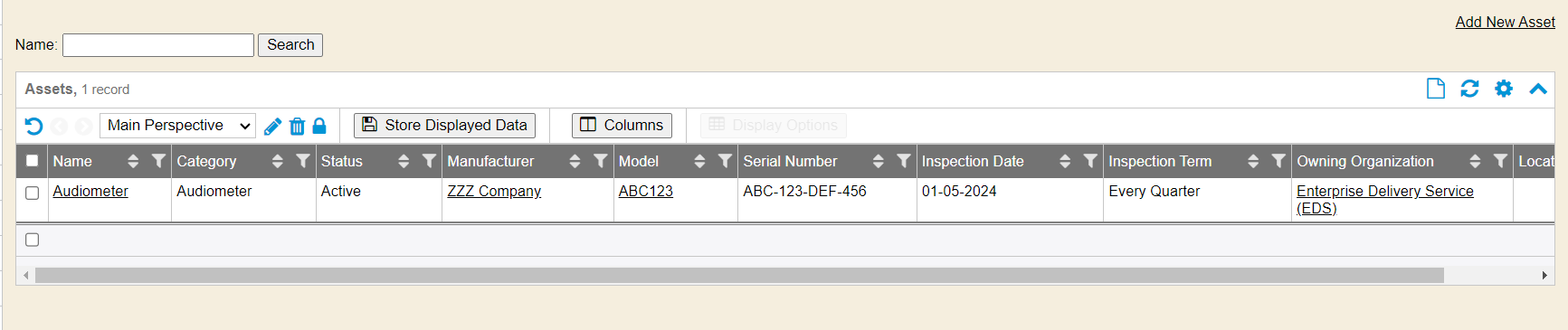This screenshot has height=330, width=1568.
Task: Check the select-all header checkbox
Action: (33, 161)
